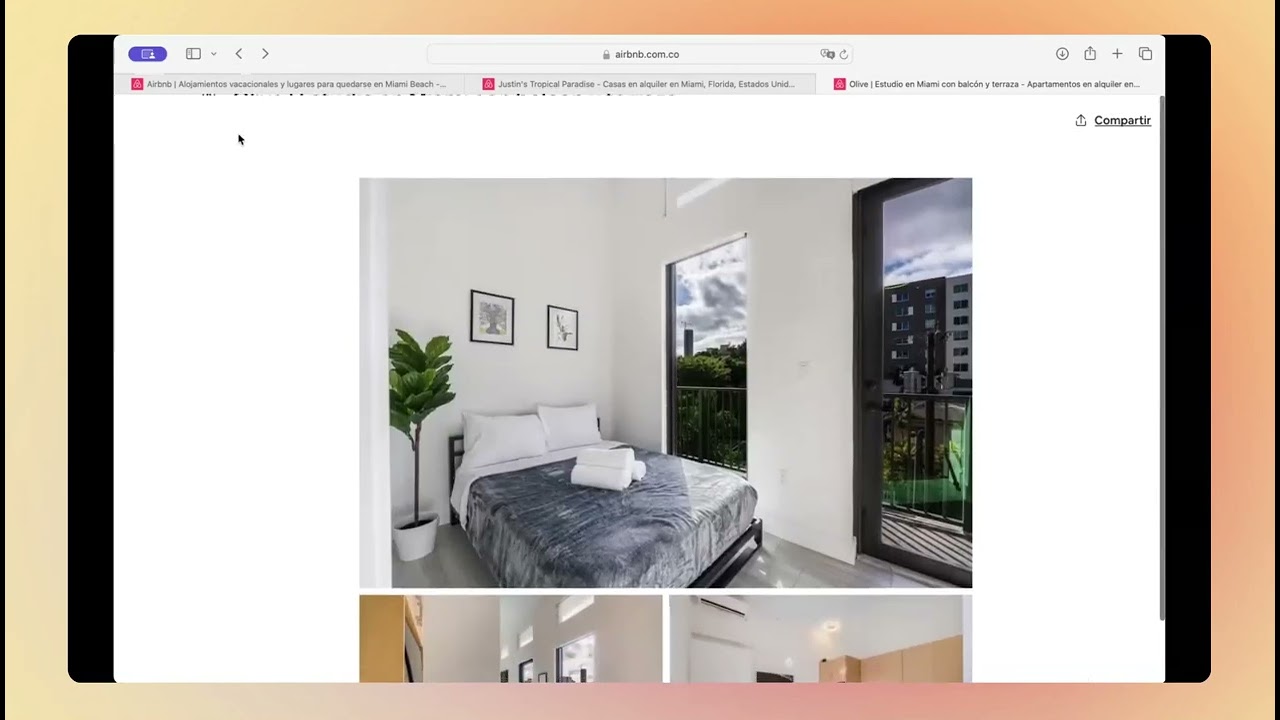
Task: Open the main bedroom photo
Action: [x=665, y=383]
